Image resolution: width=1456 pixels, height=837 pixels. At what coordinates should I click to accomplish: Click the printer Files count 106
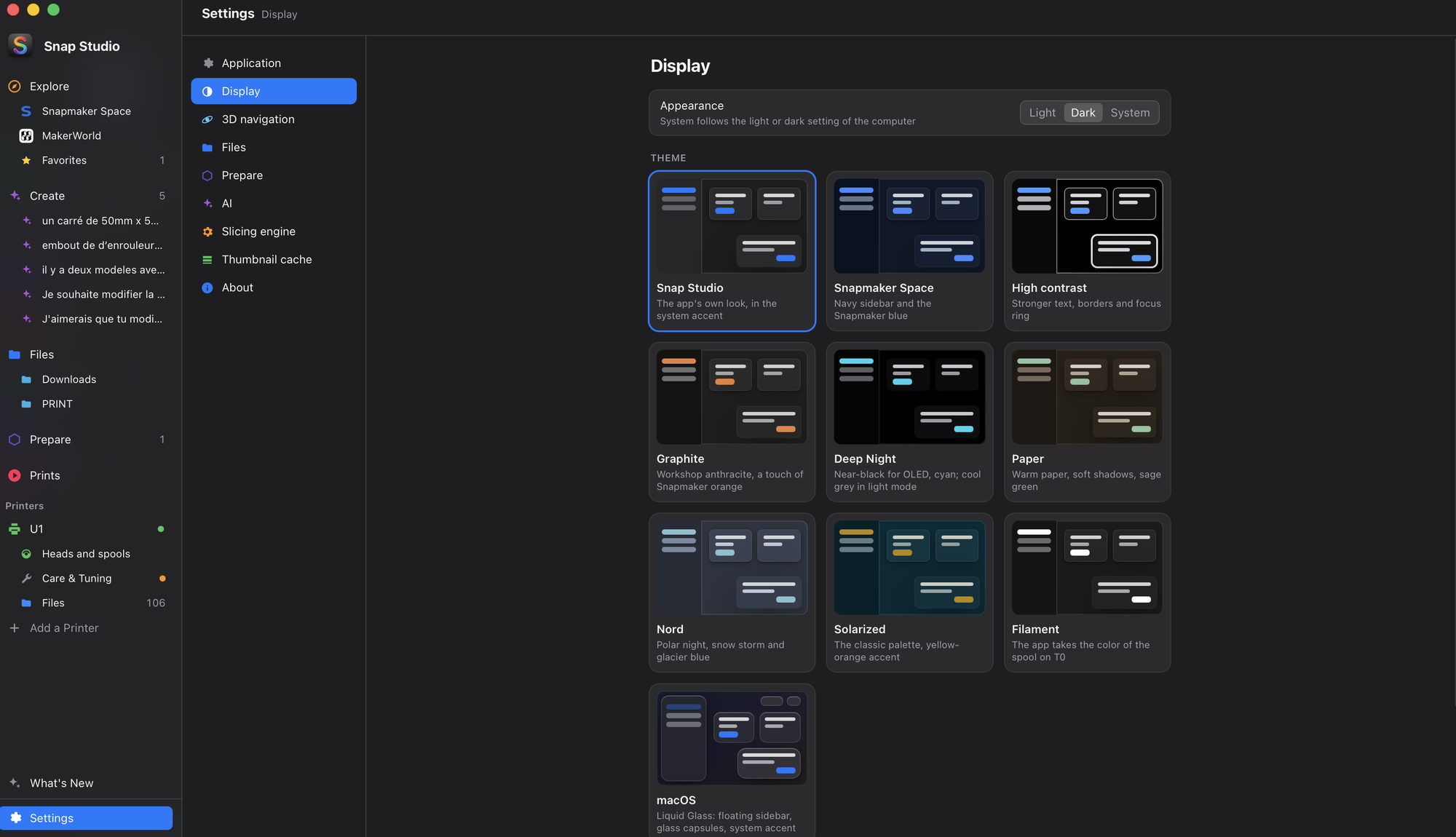point(156,603)
